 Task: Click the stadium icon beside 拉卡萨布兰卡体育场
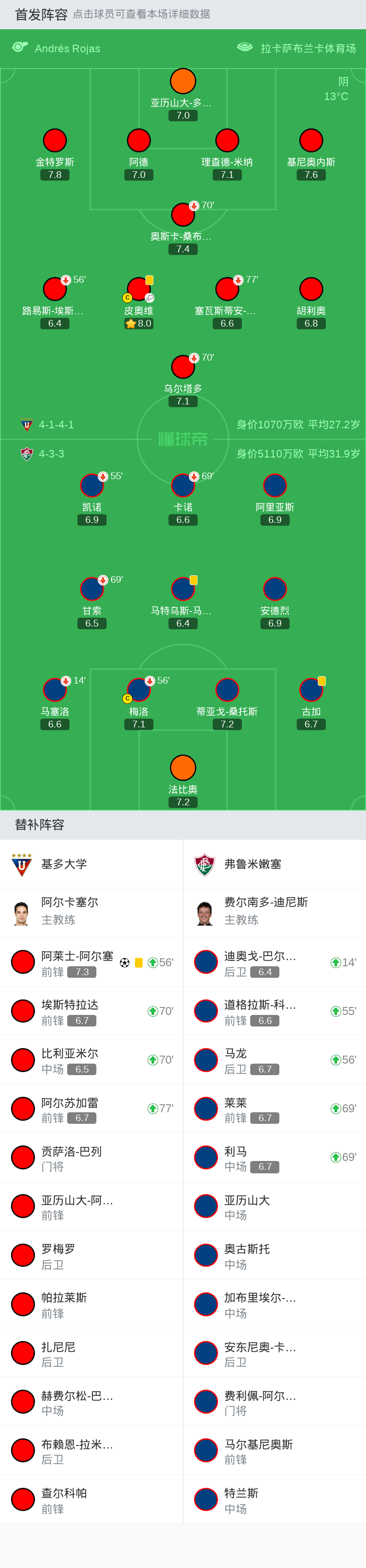click(x=244, y=47)
